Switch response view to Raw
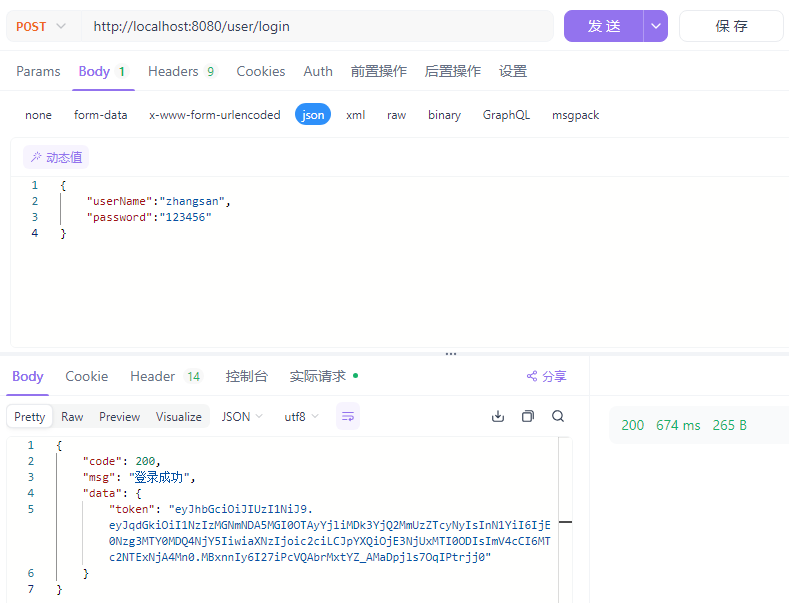Screen dimensions: 789x603 tap(72, 417)
